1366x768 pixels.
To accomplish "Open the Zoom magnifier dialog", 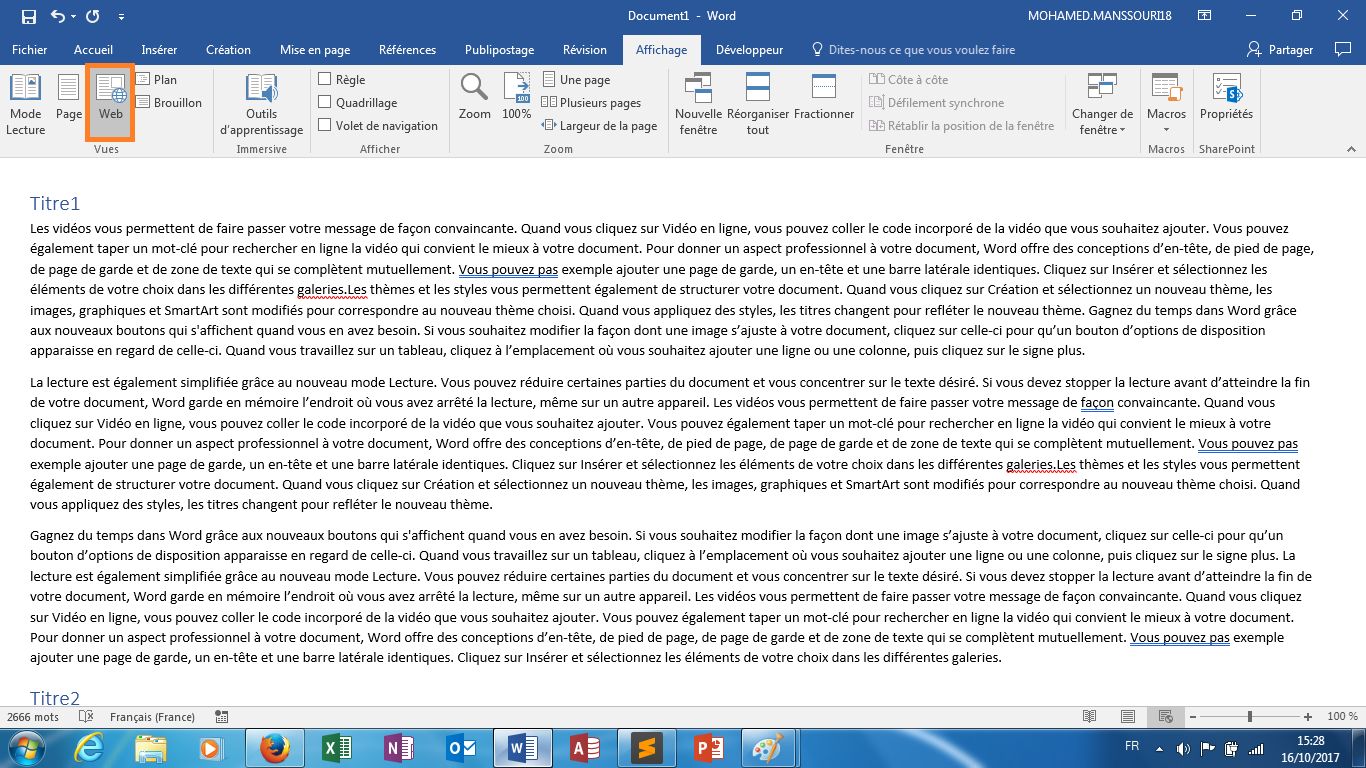I will 475,97.
